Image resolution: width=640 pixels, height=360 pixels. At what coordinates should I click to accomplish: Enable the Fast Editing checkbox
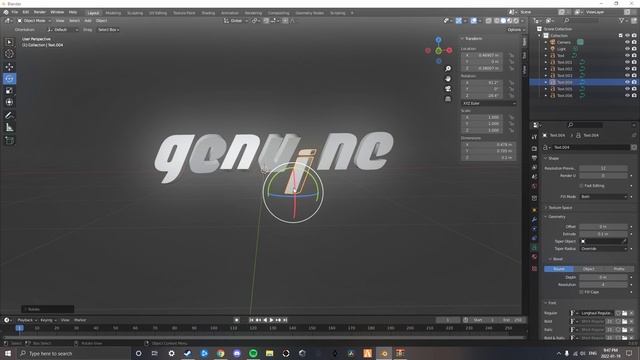[x=581, y=186]
